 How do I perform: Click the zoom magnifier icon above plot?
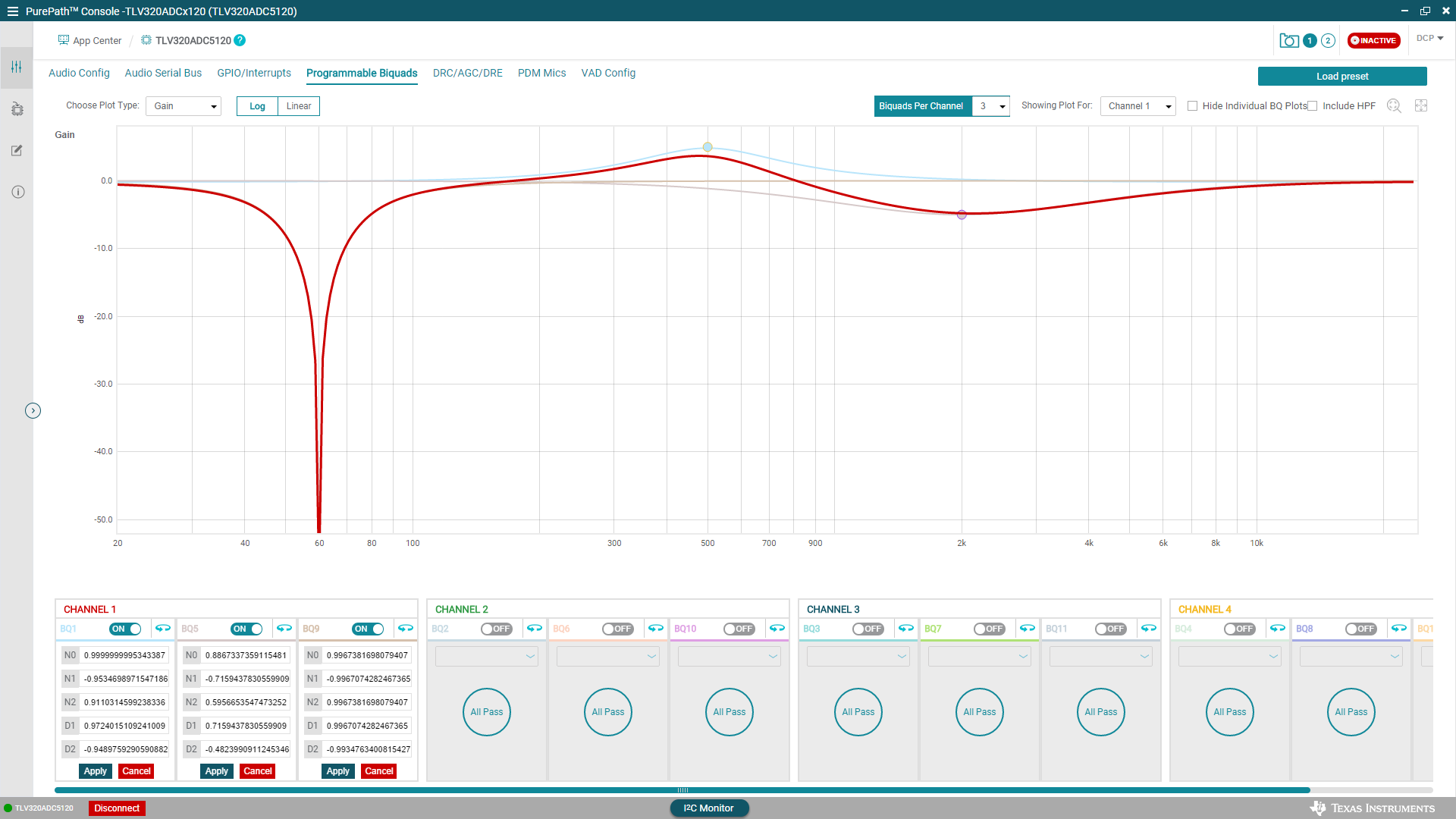pyautogui.click(x=1394, y=106)
